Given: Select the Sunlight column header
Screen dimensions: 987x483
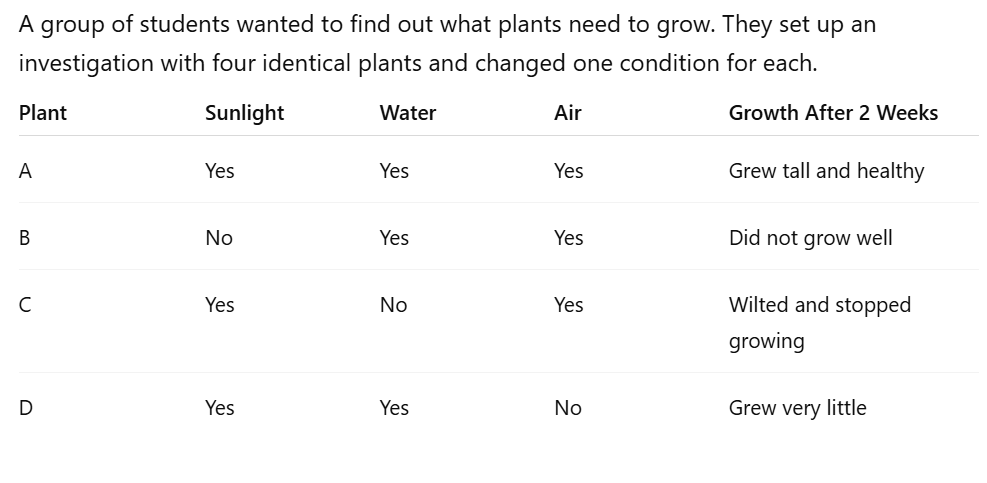Looking at the screenshot, I should 244,113.
